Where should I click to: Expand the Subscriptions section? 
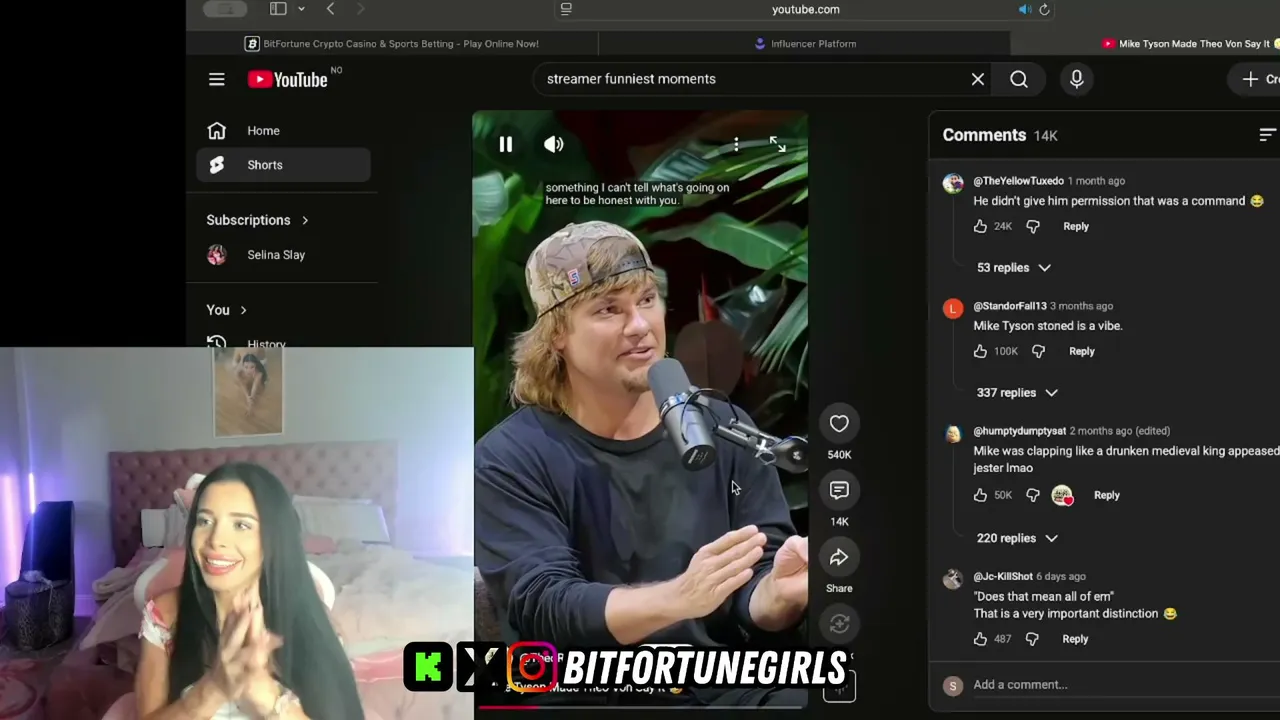[258, 220]
